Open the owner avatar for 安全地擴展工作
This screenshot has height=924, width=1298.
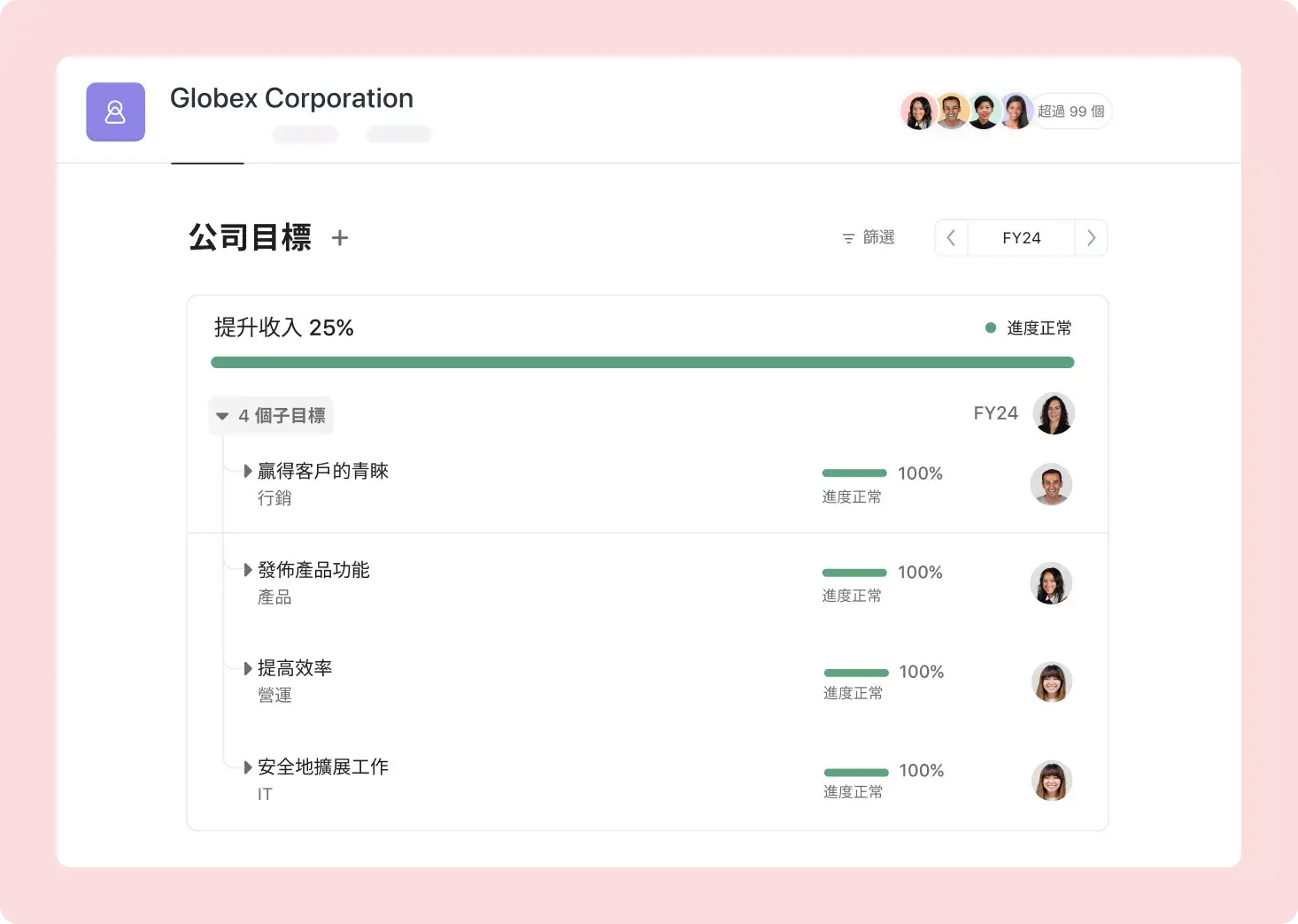pos(1053,782)
